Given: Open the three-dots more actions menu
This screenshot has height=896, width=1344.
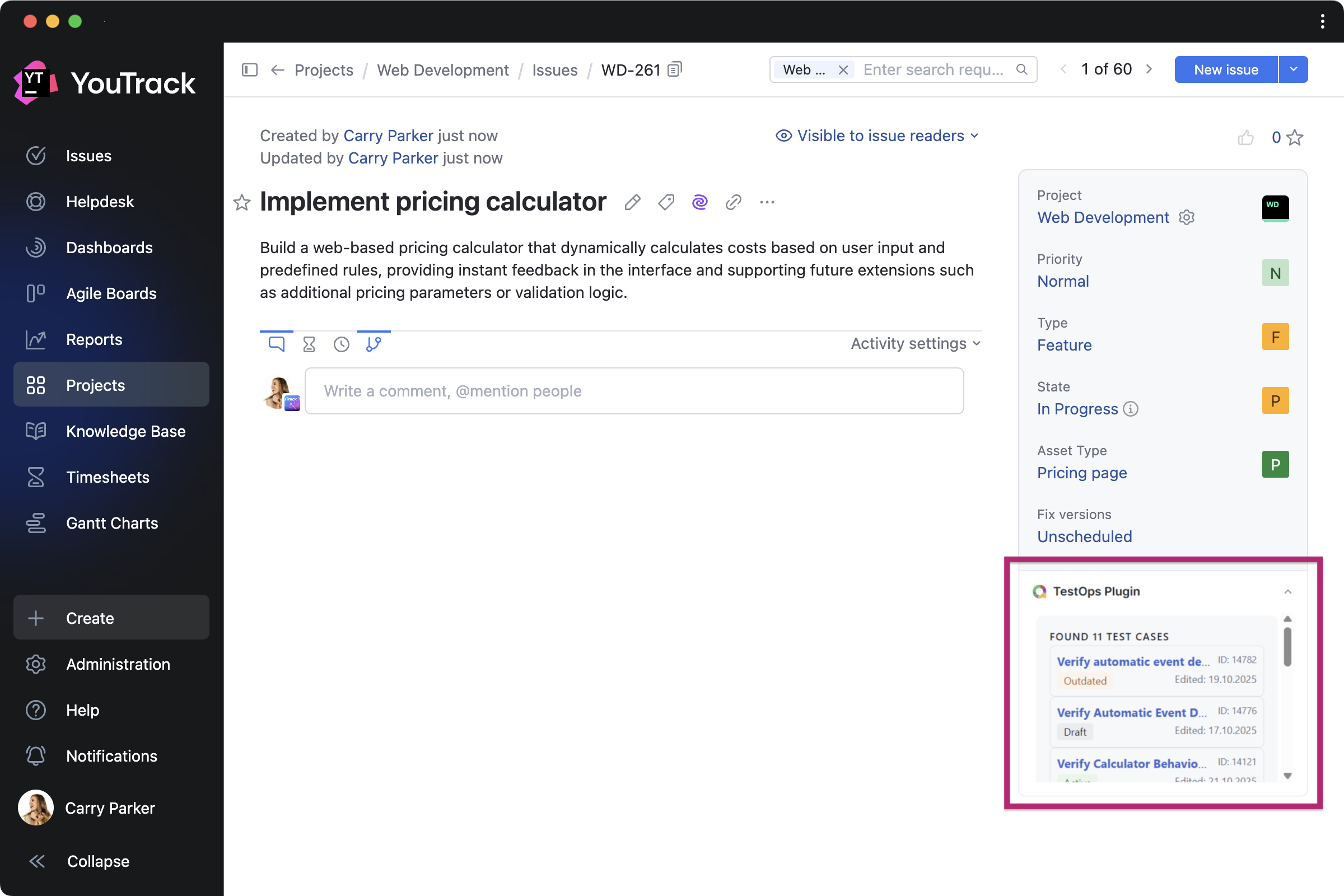Looking at the screenshot, I should pos(767,202).
